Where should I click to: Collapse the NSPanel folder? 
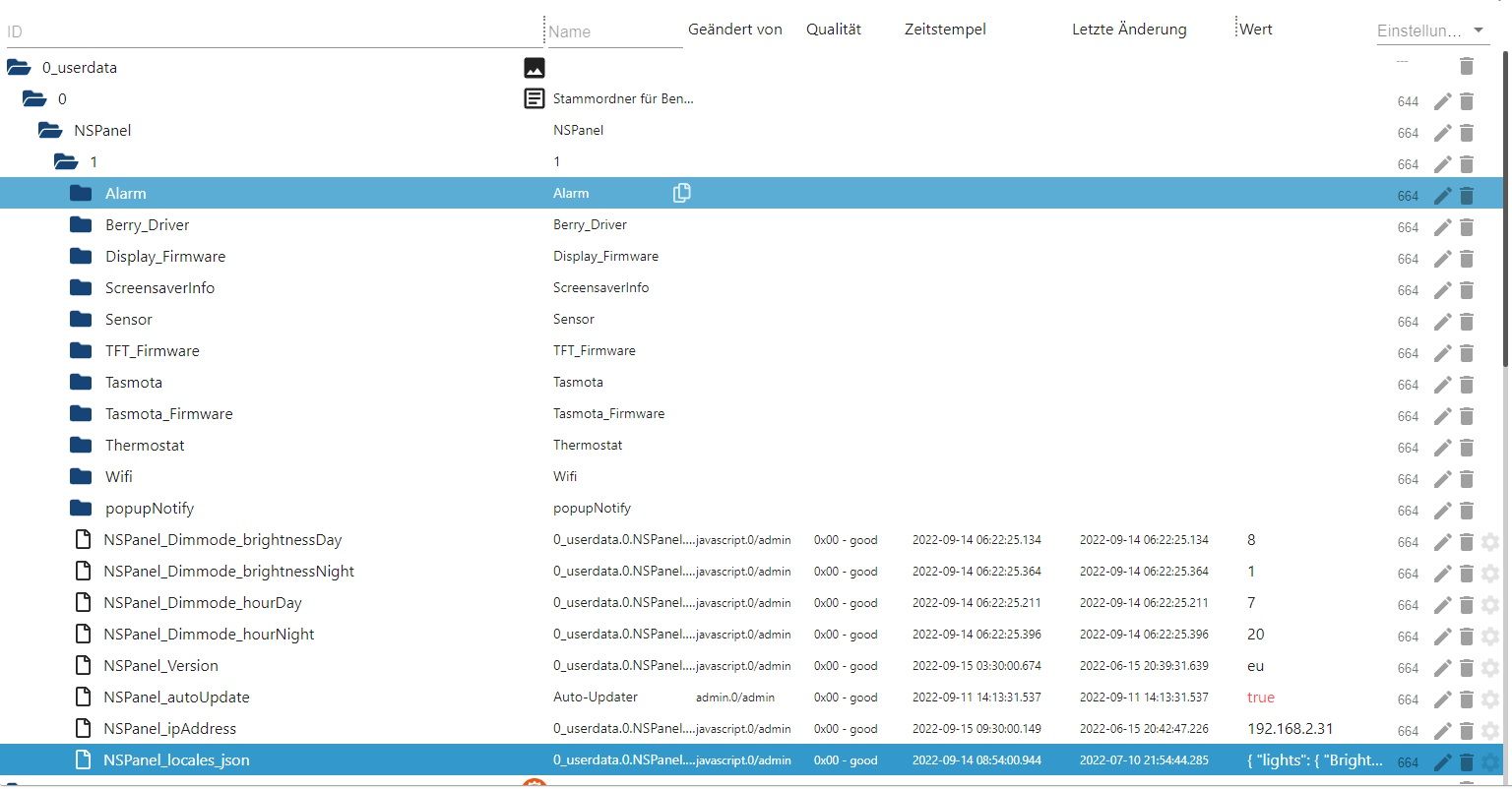tap(50, 130)
